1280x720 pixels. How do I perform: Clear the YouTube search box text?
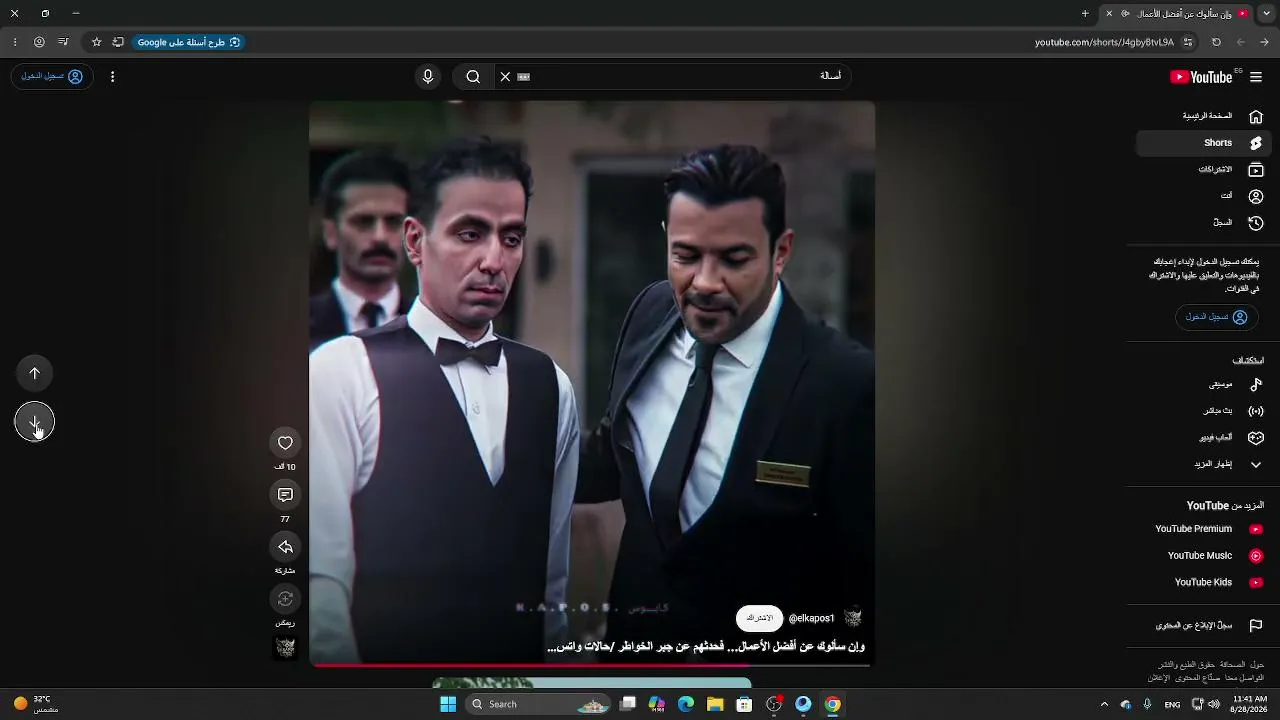505,77
